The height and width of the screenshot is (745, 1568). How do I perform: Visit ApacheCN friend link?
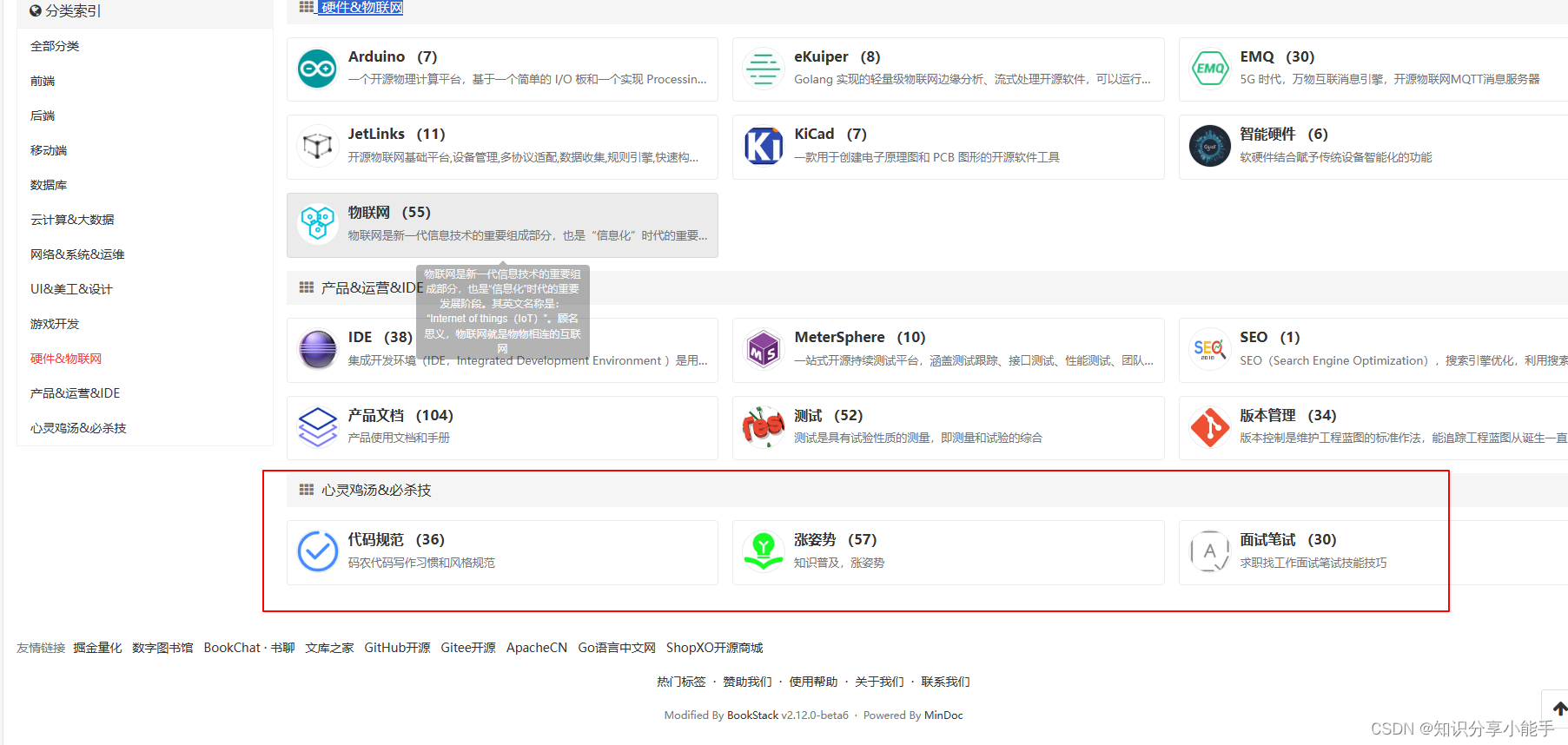[537, 648]
